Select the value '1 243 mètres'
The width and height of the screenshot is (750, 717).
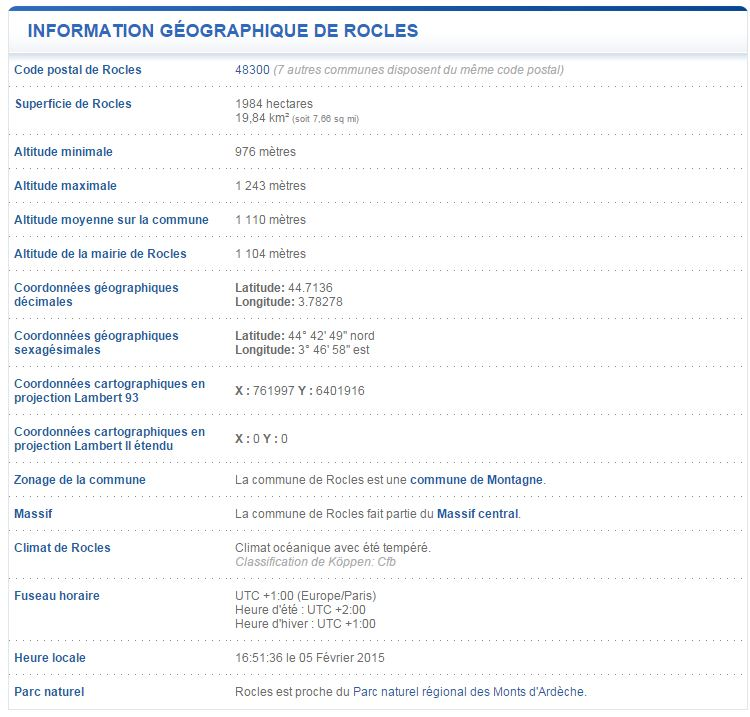[270, 186]
